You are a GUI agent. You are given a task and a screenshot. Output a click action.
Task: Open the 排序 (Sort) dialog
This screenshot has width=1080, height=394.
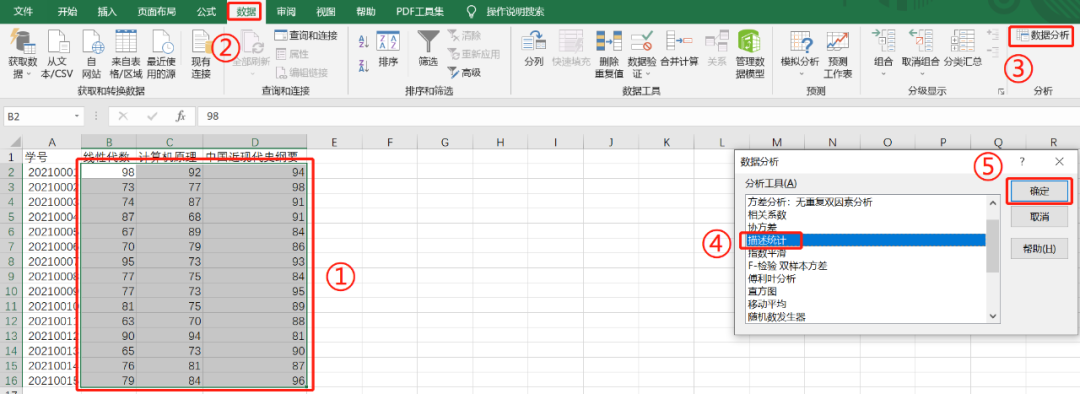point(388,49)
